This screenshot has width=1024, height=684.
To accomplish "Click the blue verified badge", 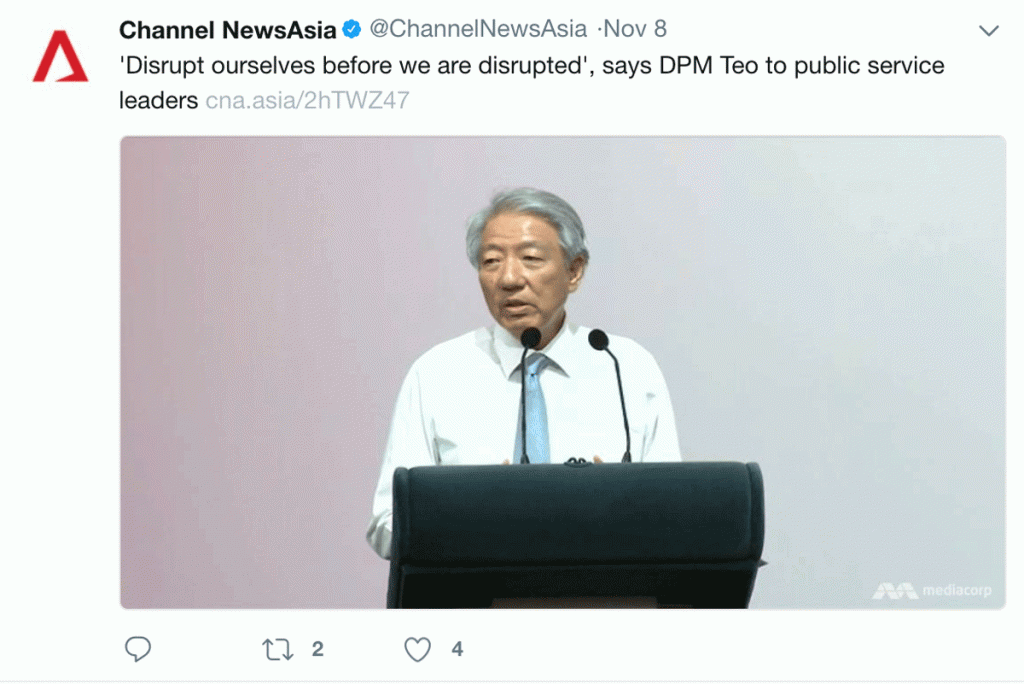I will tap(352, 29).
